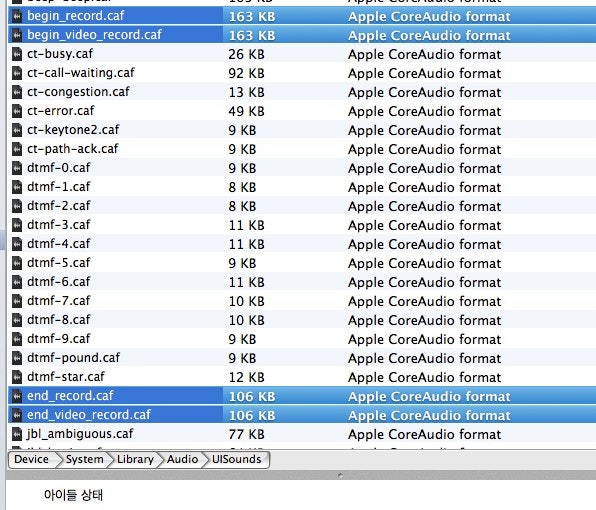Image resolution: width=596 pixels, height=510 pixels.
Task: Click the 92 KB size of ct-call-waiting.caf
Action: click(246, 73)
